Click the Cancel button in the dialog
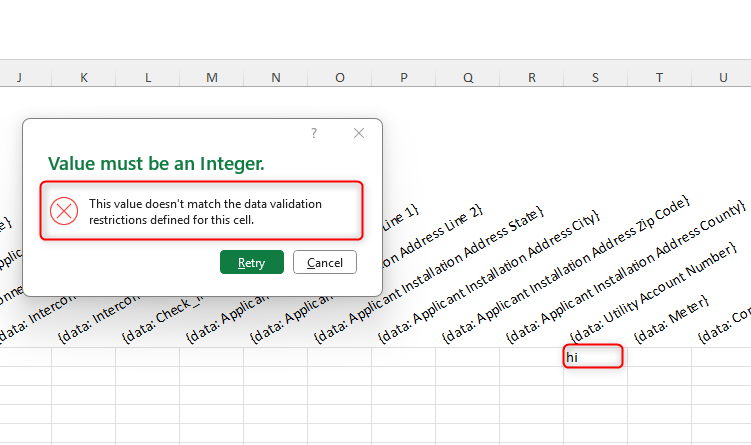The image size is (751, 445). 325,262
